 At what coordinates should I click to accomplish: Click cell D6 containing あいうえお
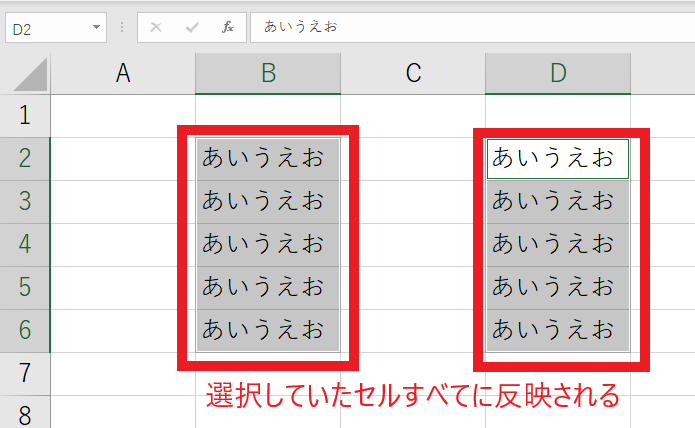558,331
